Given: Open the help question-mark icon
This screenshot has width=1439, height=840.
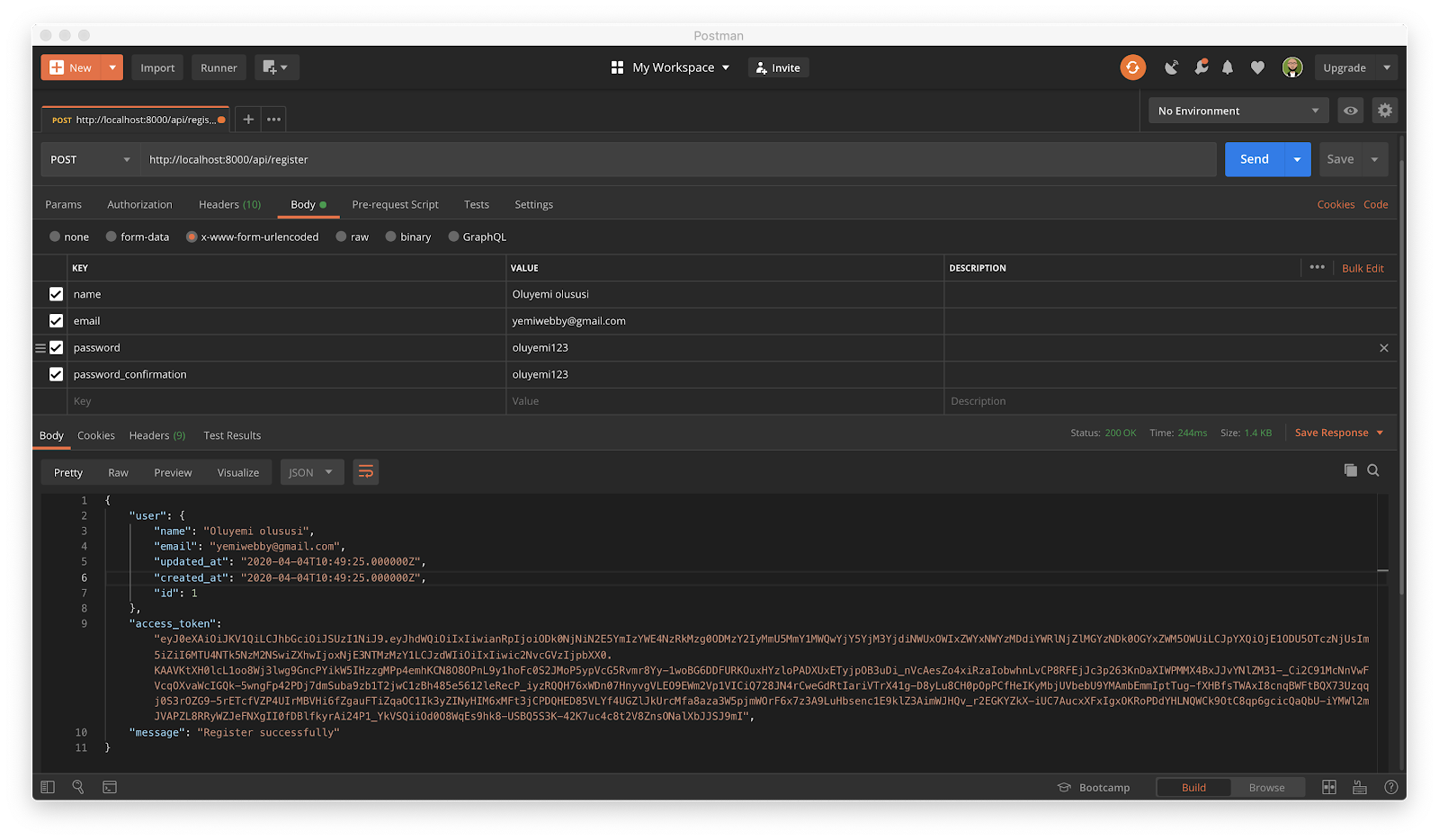Looking at the screenshot, I should coord(1390,787).
